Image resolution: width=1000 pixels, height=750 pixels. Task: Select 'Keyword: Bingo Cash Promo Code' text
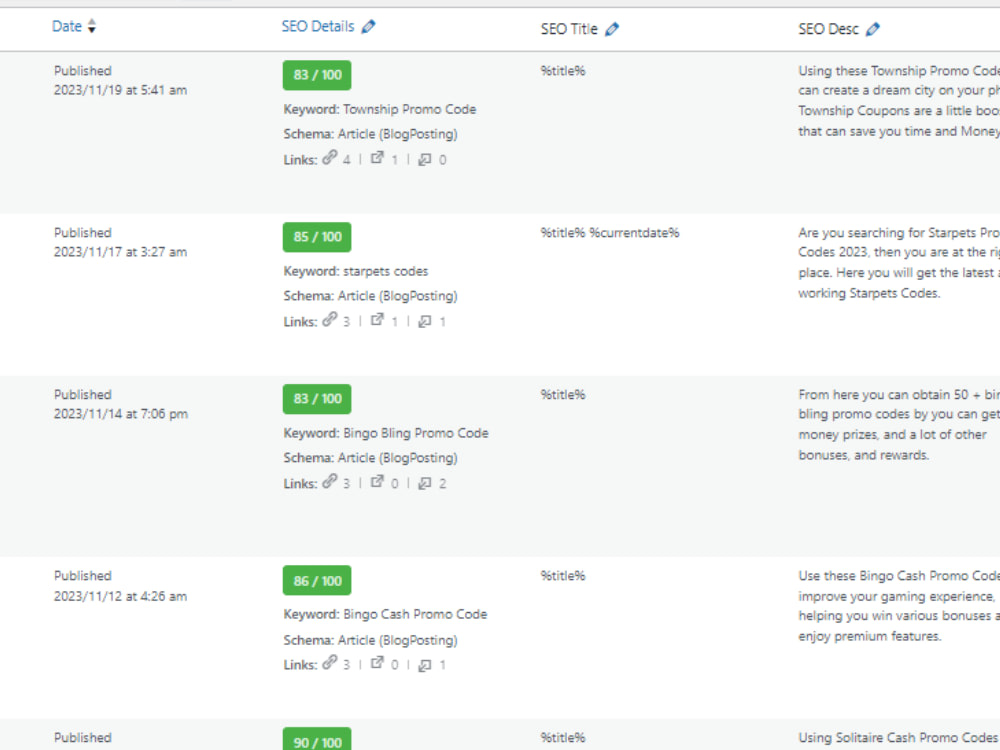tap(385, 614)
